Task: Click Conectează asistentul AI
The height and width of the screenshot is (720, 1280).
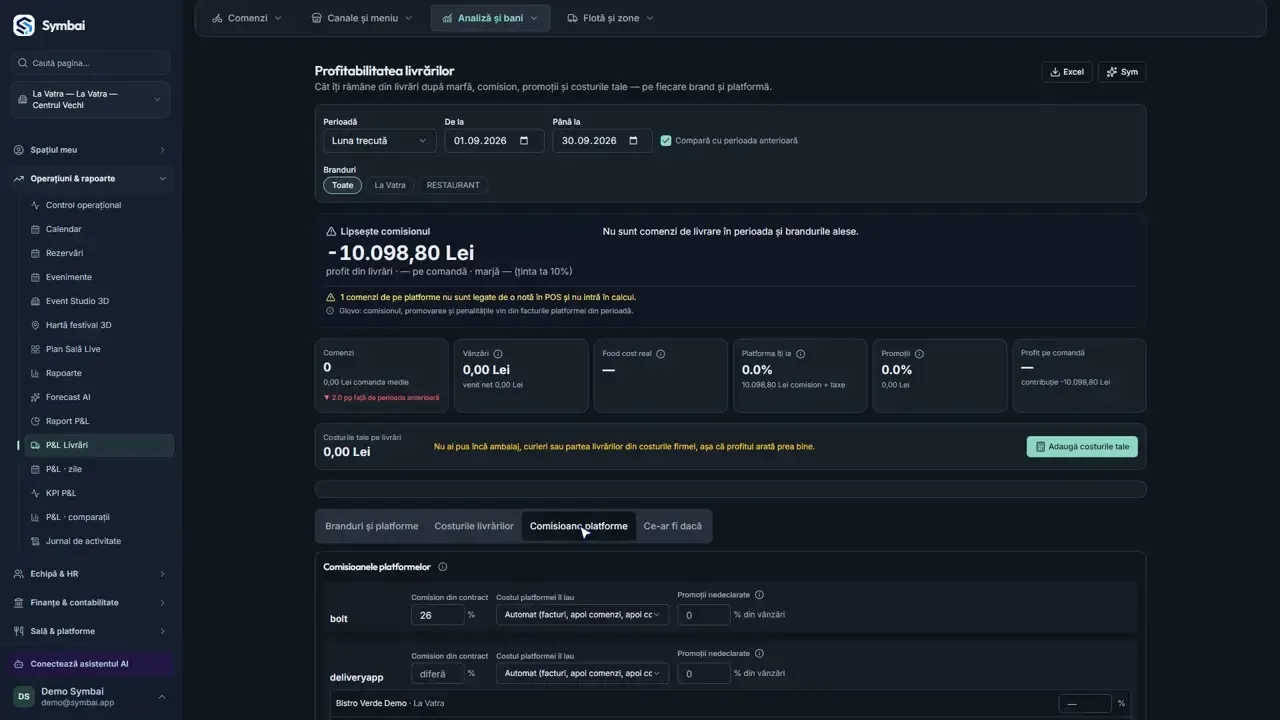Action: coord(91,664)
